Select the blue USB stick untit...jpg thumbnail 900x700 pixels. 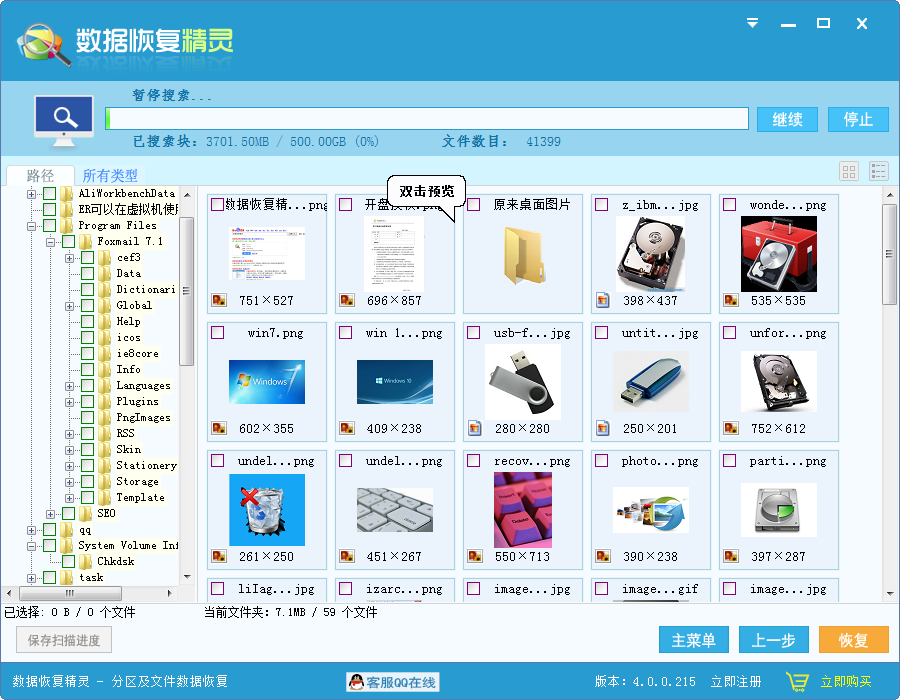click(x=650, y=382)
